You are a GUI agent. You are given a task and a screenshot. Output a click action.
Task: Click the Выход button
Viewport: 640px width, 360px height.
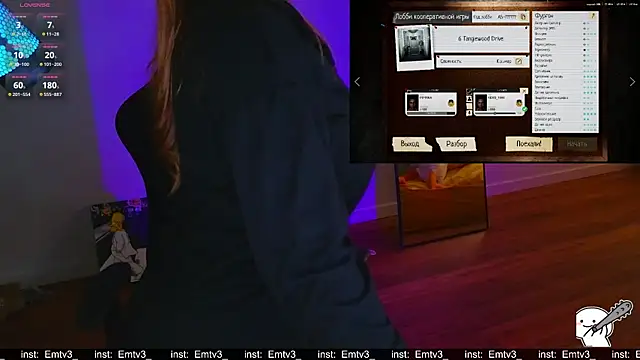click(x=411, y=144)
